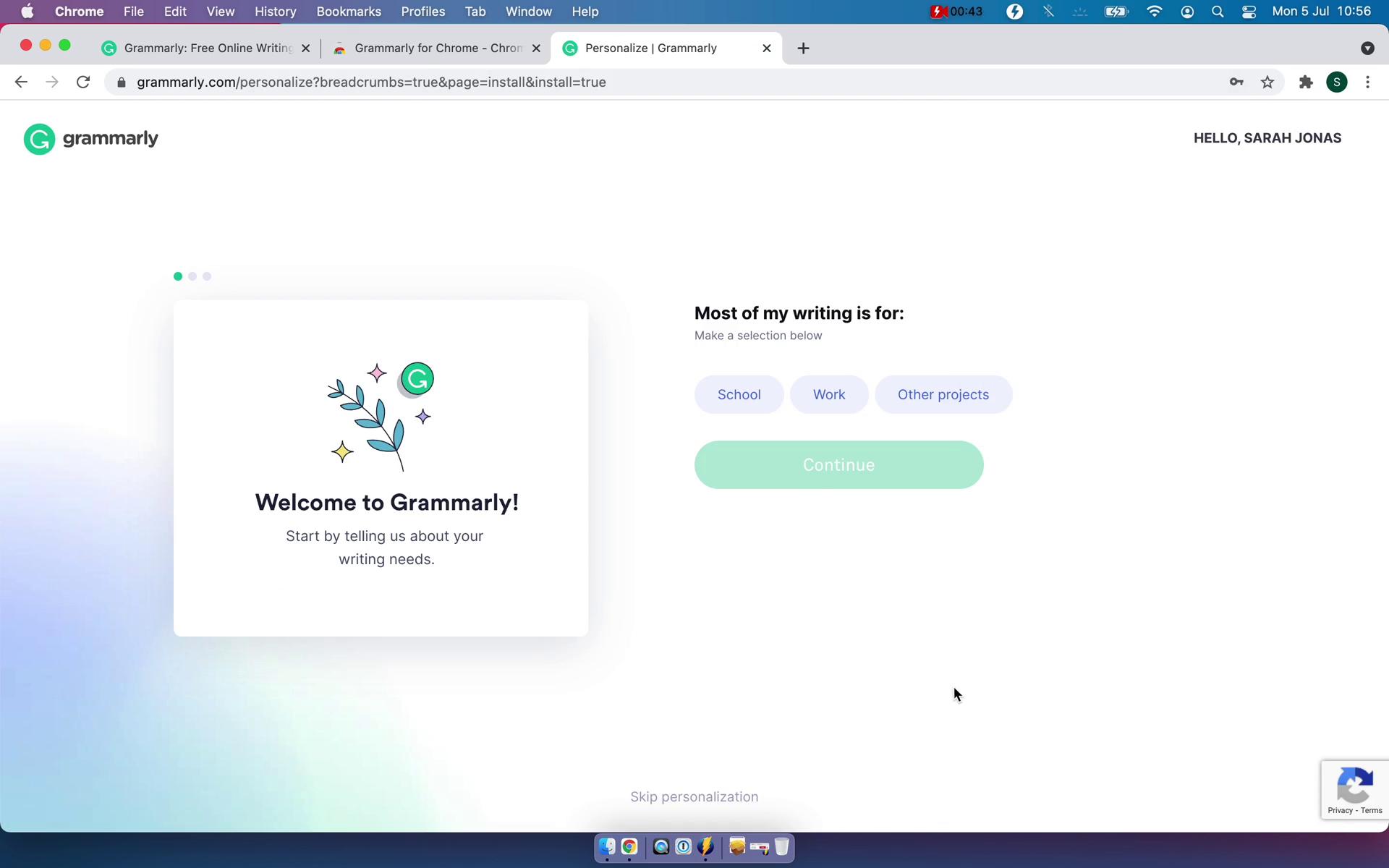Open the Chrome three-dot menu

pos(1367,82)
